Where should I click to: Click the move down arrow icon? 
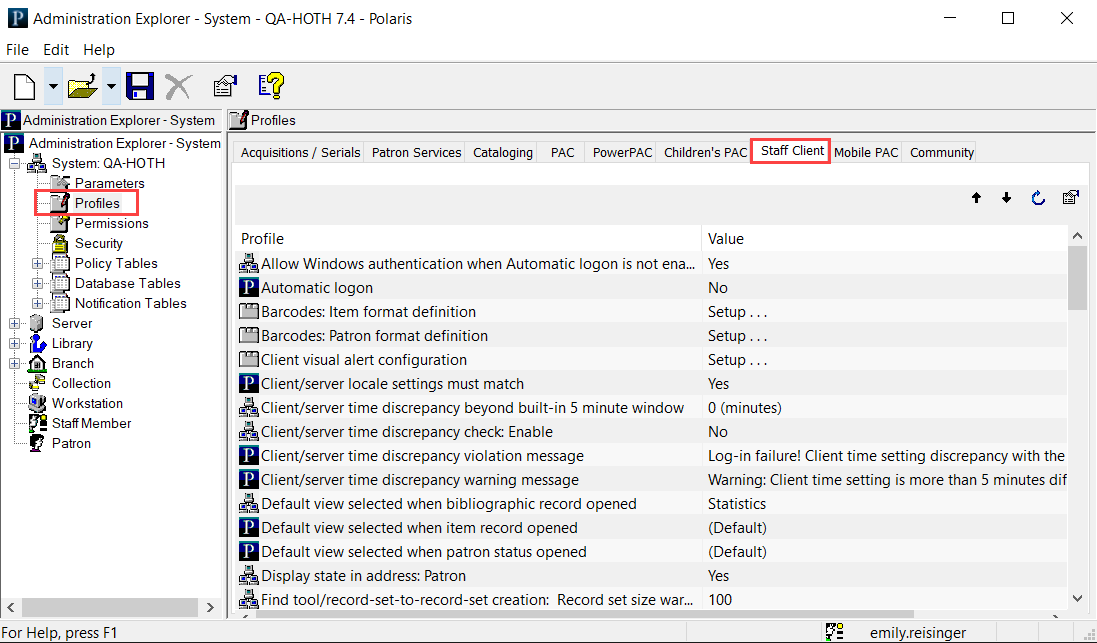click(1006, 198)
